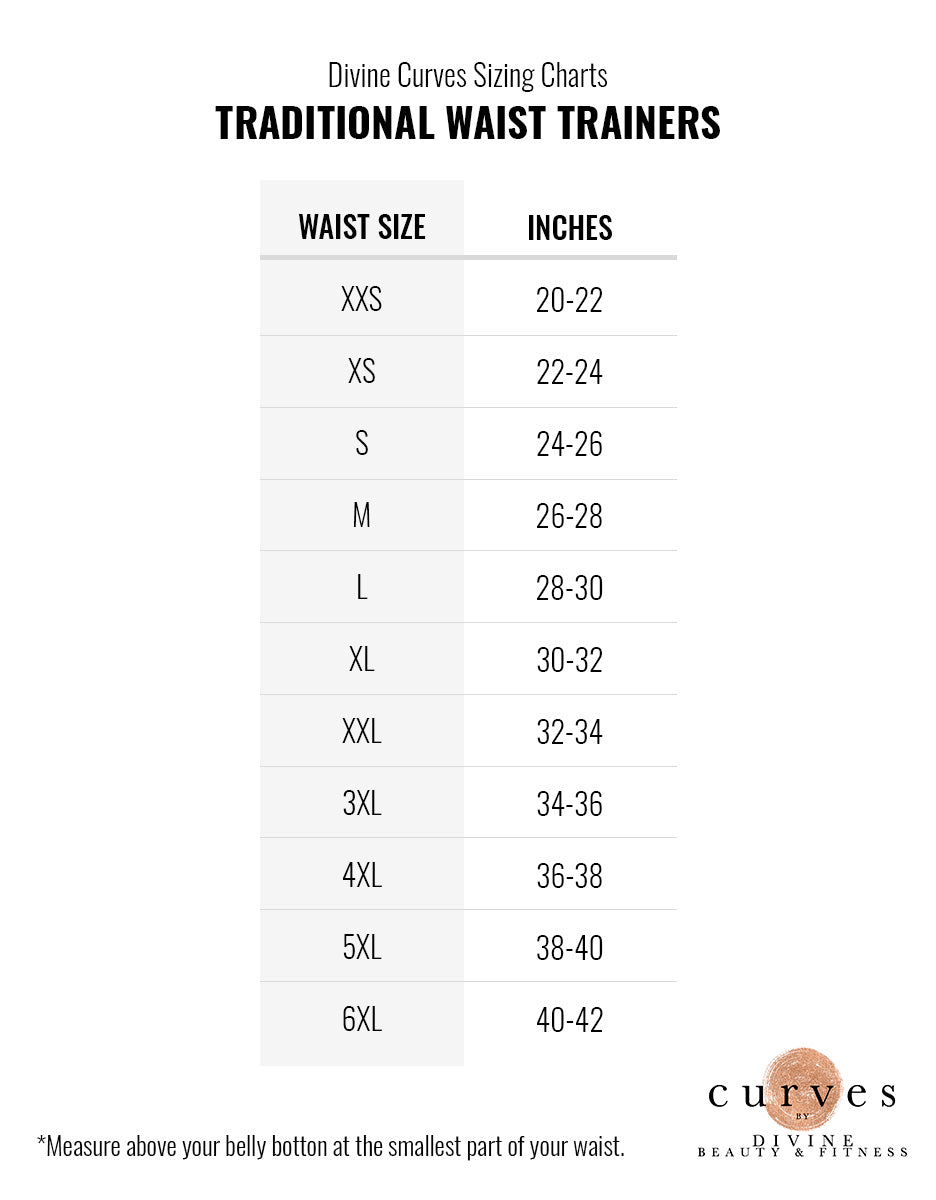This screenshot has width=936, height=1200.
Task: Click the 4XL size label
Action: pos(362,876)
